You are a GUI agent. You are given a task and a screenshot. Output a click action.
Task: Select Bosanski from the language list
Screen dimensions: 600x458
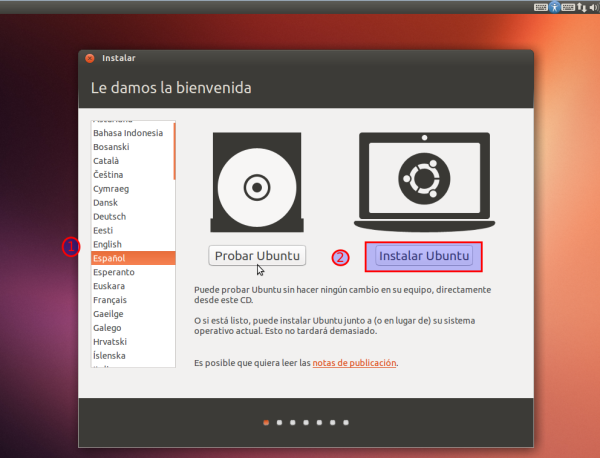point(133,147)
